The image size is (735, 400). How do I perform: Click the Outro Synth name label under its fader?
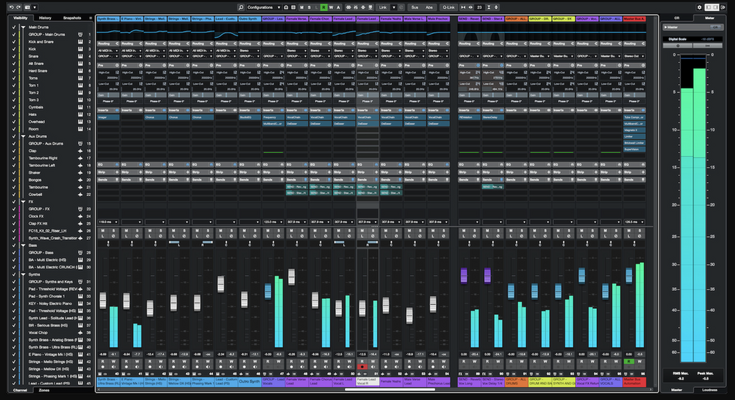(x=249, y=382)
